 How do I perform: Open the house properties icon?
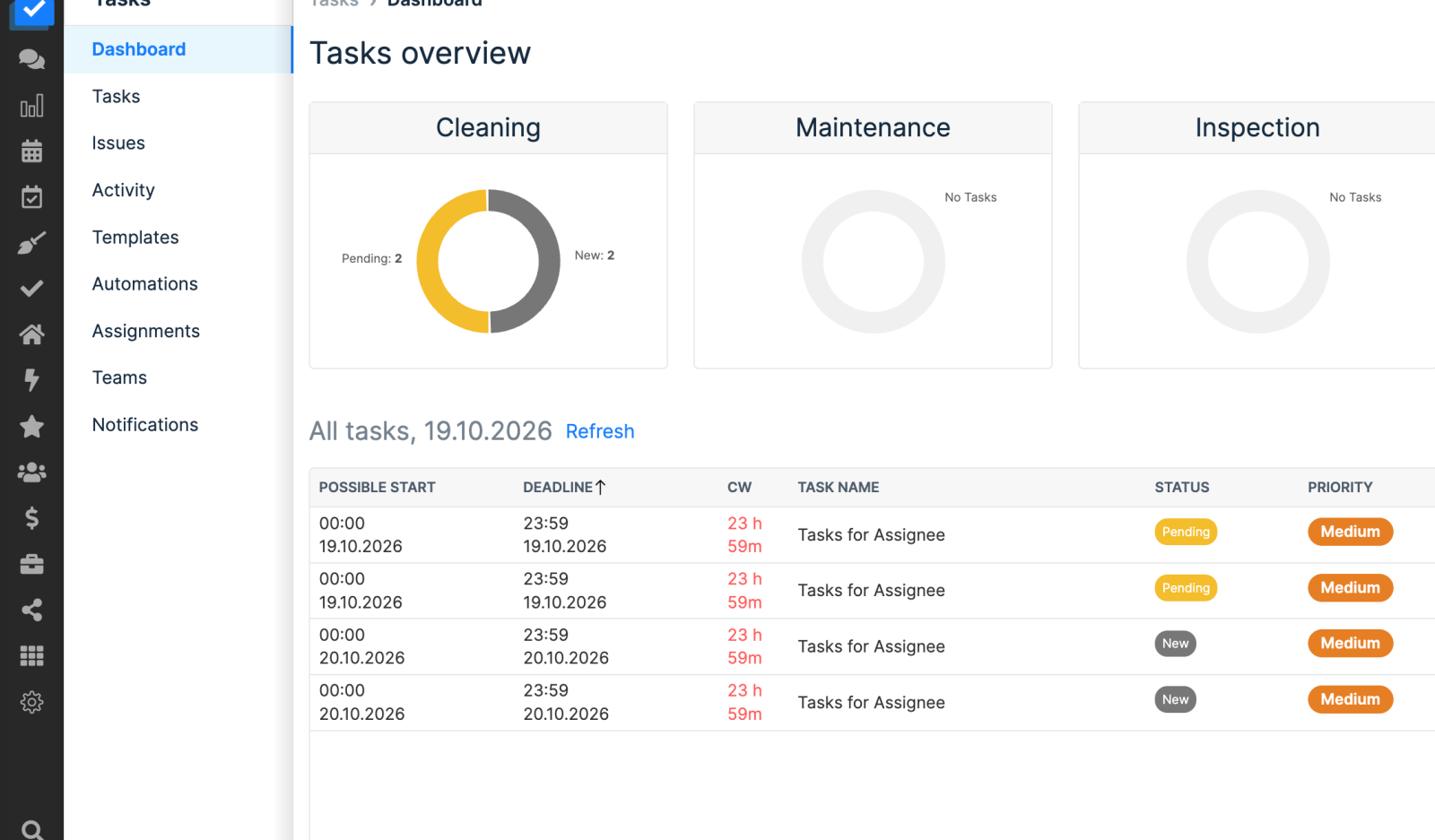(31, 334)
